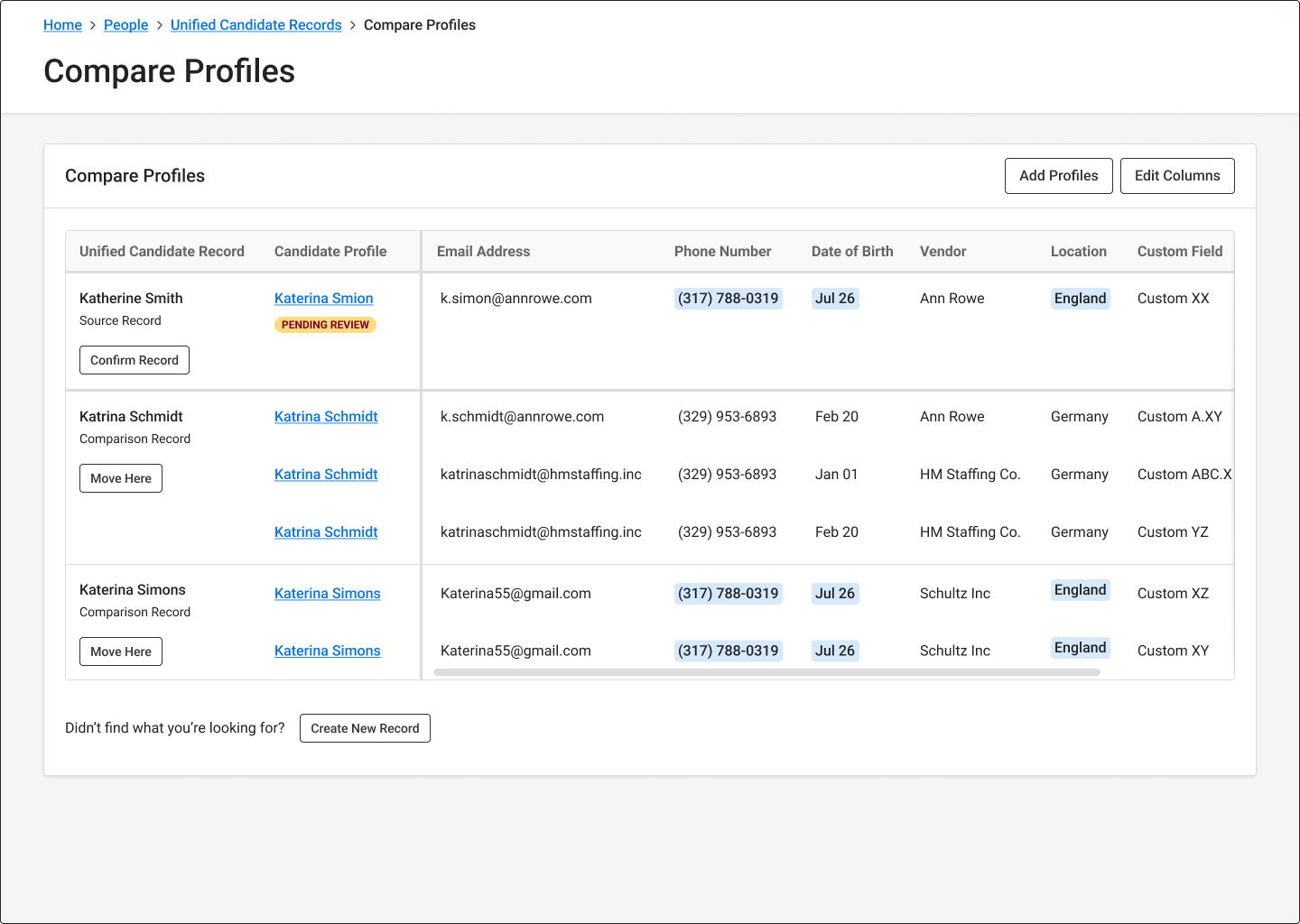Select the Date of Birth column header
1300x924 pixels.
pyautogui.click(x=851, y=252)
